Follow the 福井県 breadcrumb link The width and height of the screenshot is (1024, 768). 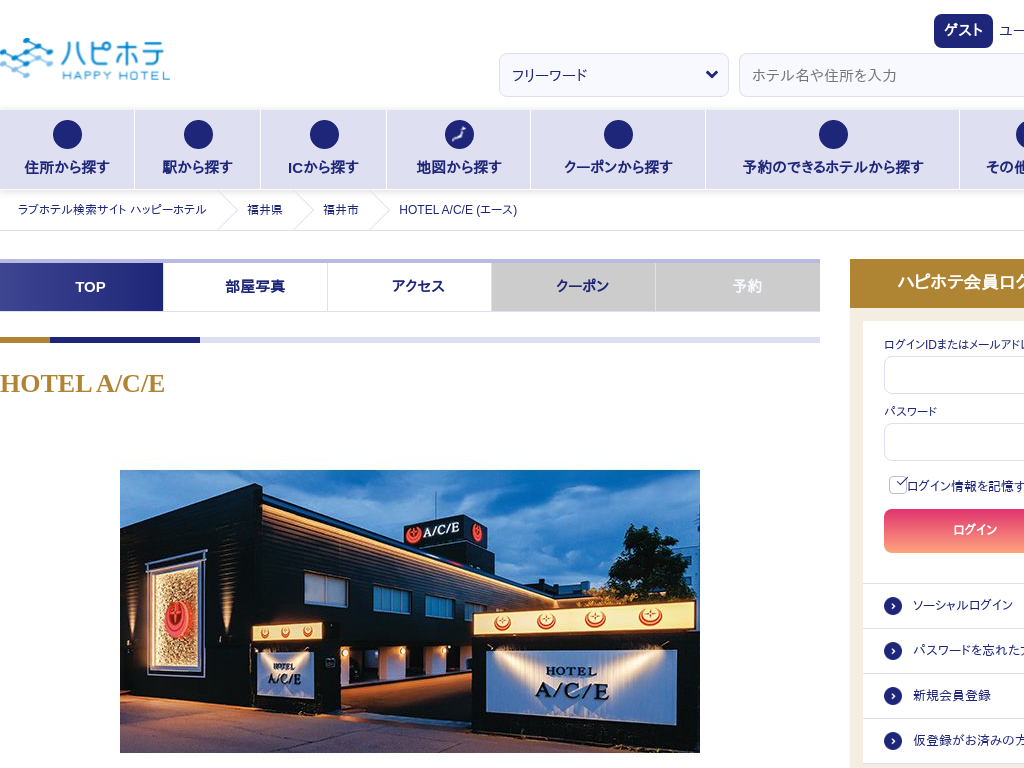tap(264, 210)
